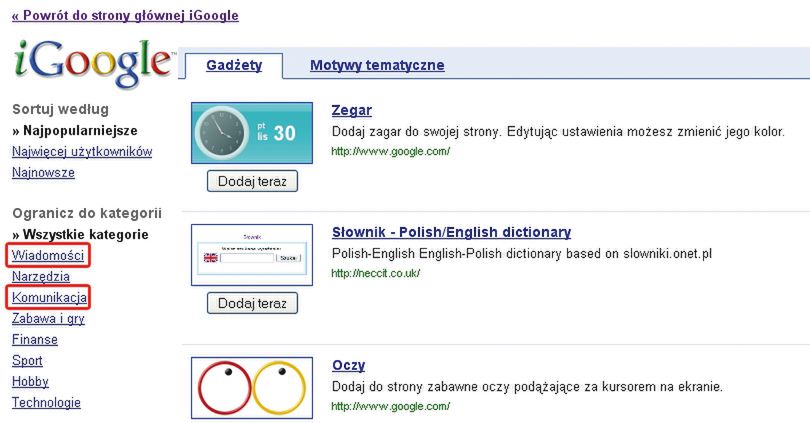Open the Zegar gadget title link
810x423 pixels.
(351, 110)
